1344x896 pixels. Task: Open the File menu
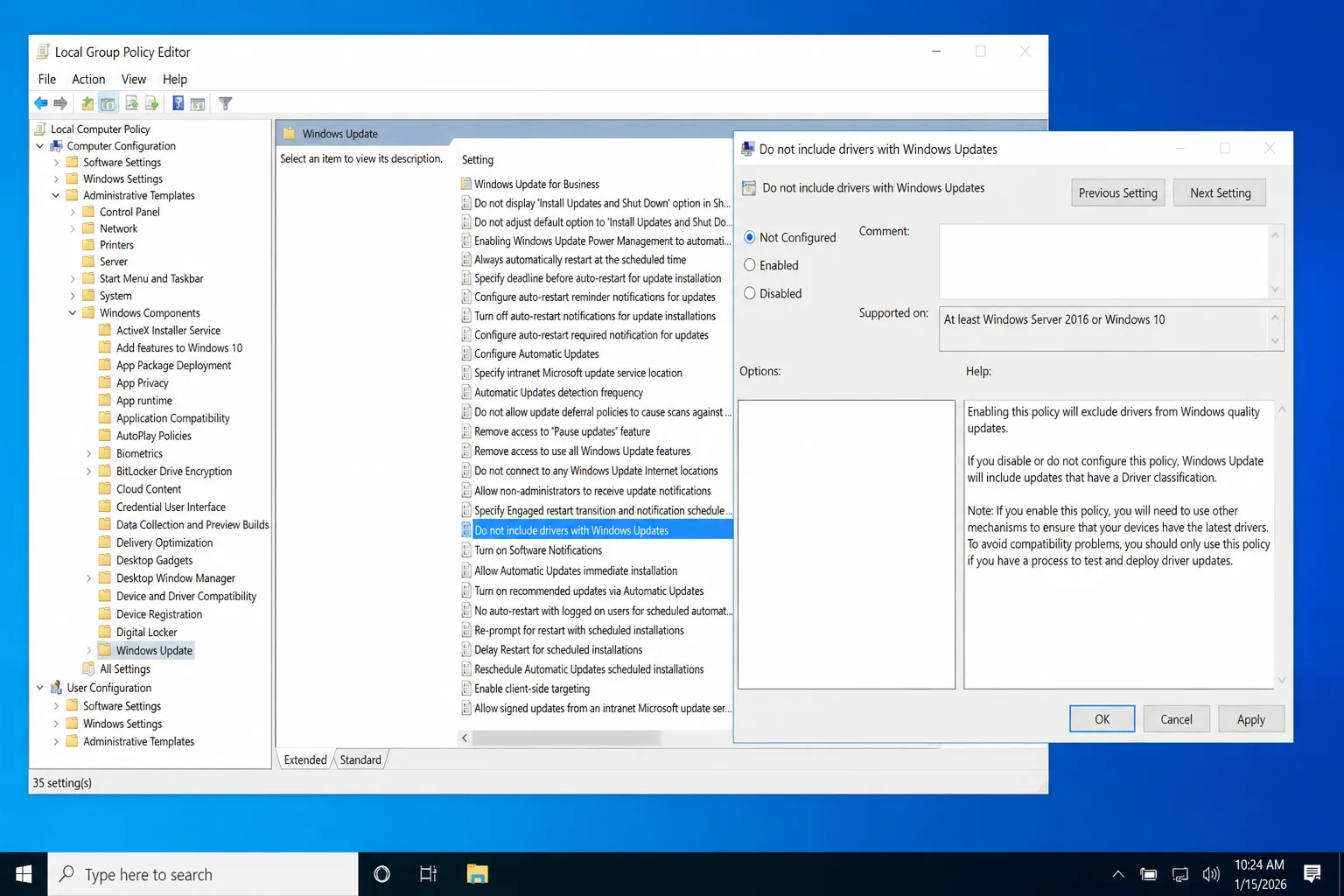(x=47, y=79)
